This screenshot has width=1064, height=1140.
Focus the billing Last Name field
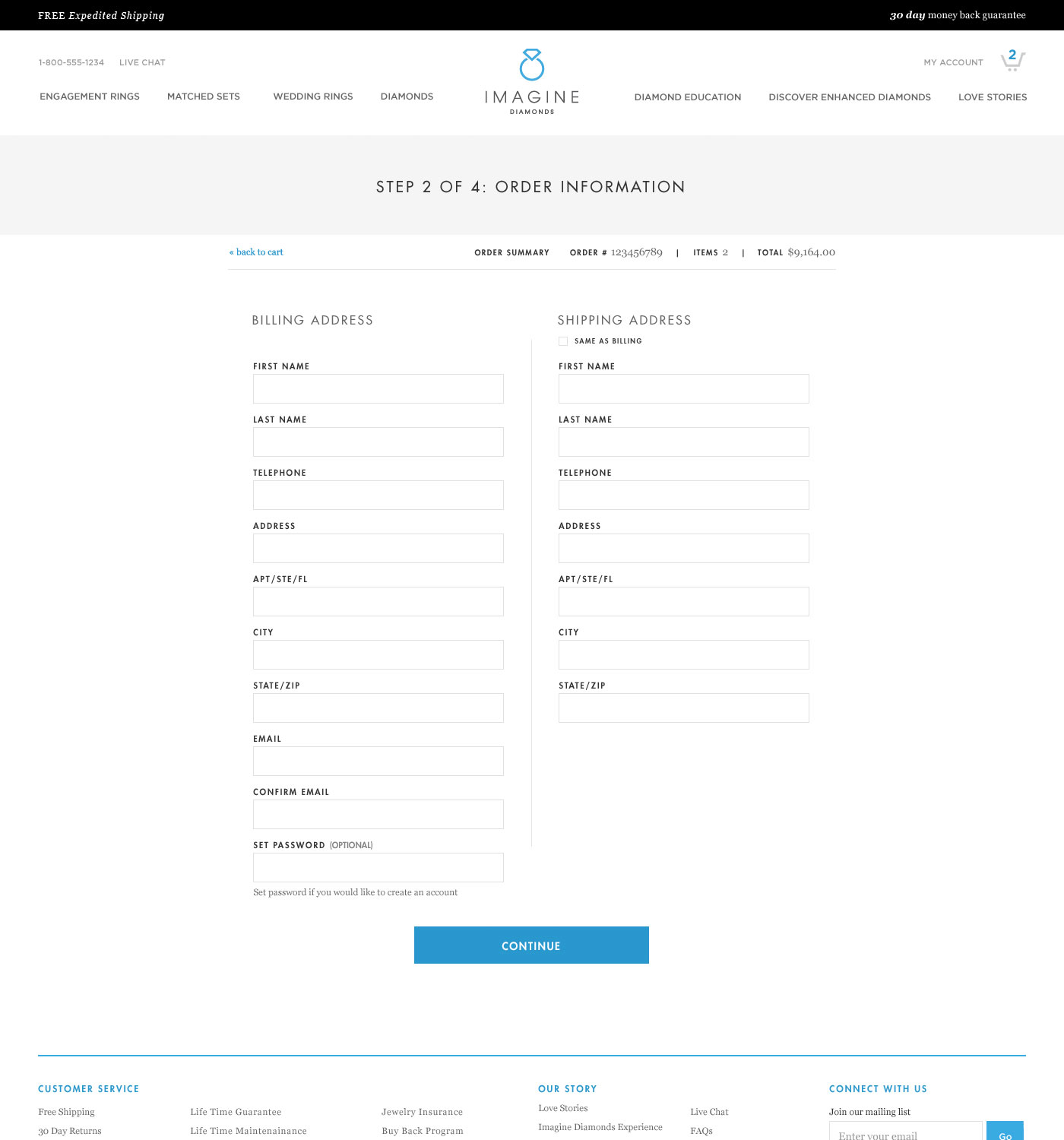pos(378,442)
